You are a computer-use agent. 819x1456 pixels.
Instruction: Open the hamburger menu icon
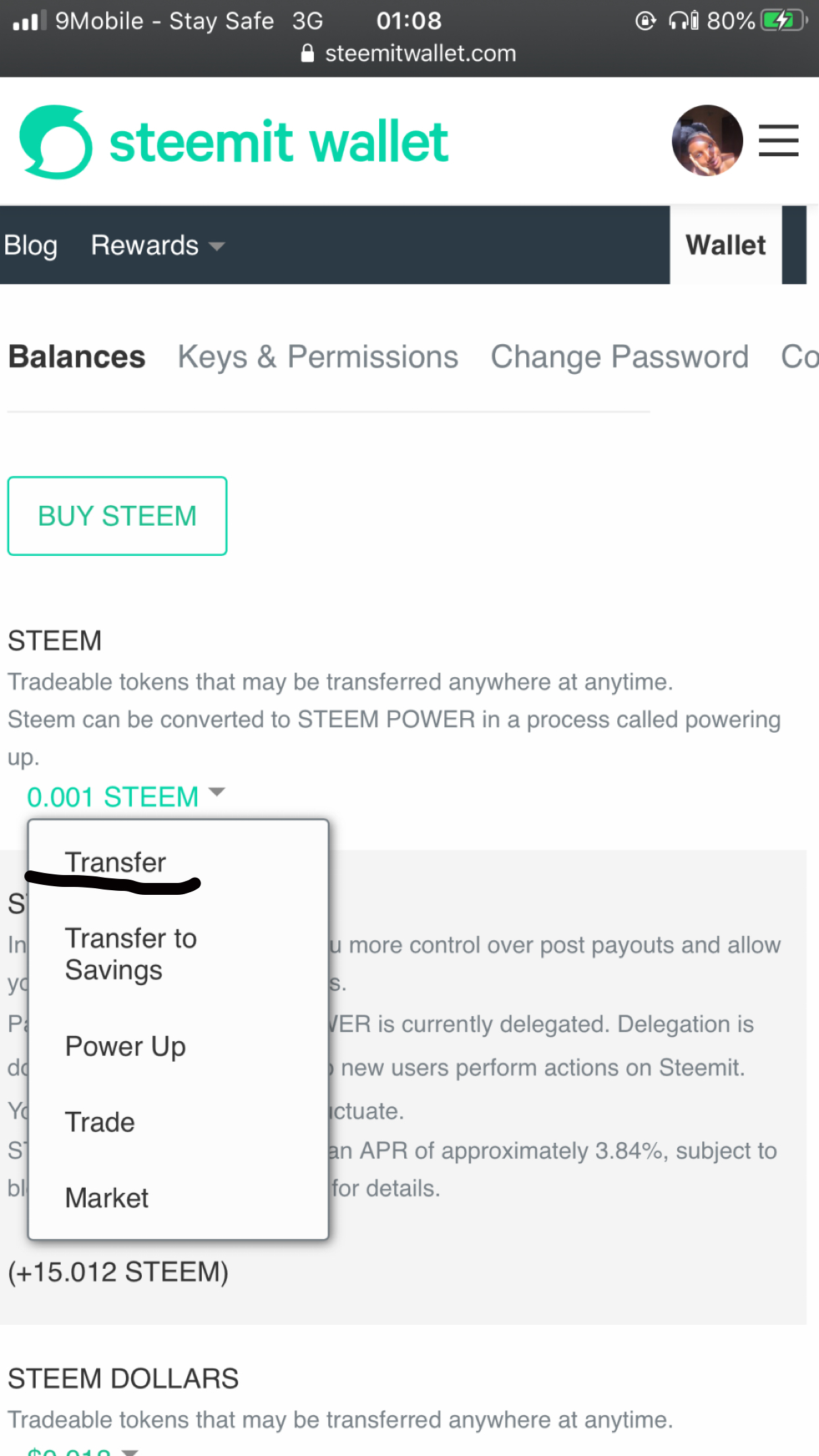click(778, 140)
